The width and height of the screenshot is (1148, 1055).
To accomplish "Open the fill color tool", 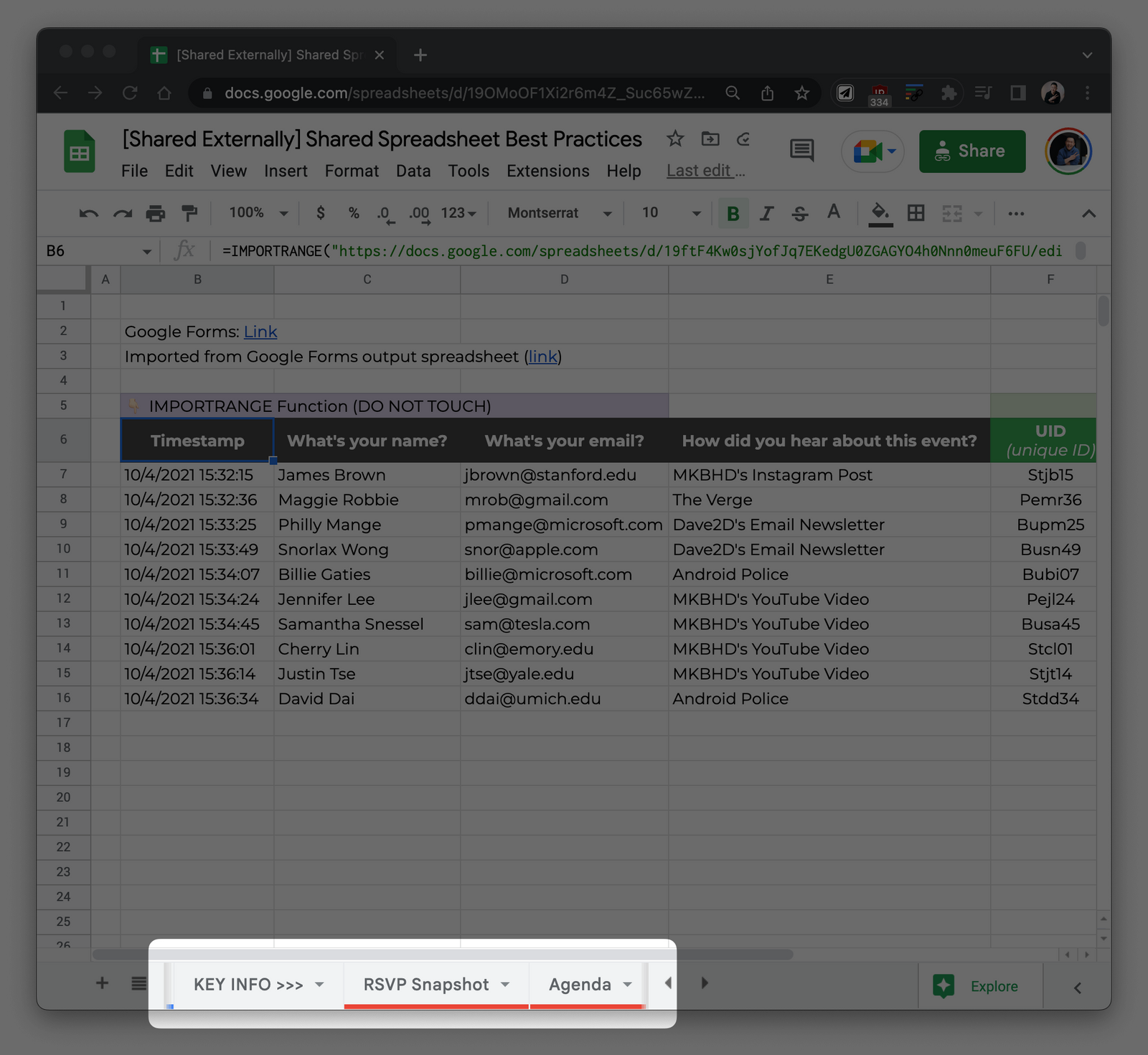I will tap(881, 213).
